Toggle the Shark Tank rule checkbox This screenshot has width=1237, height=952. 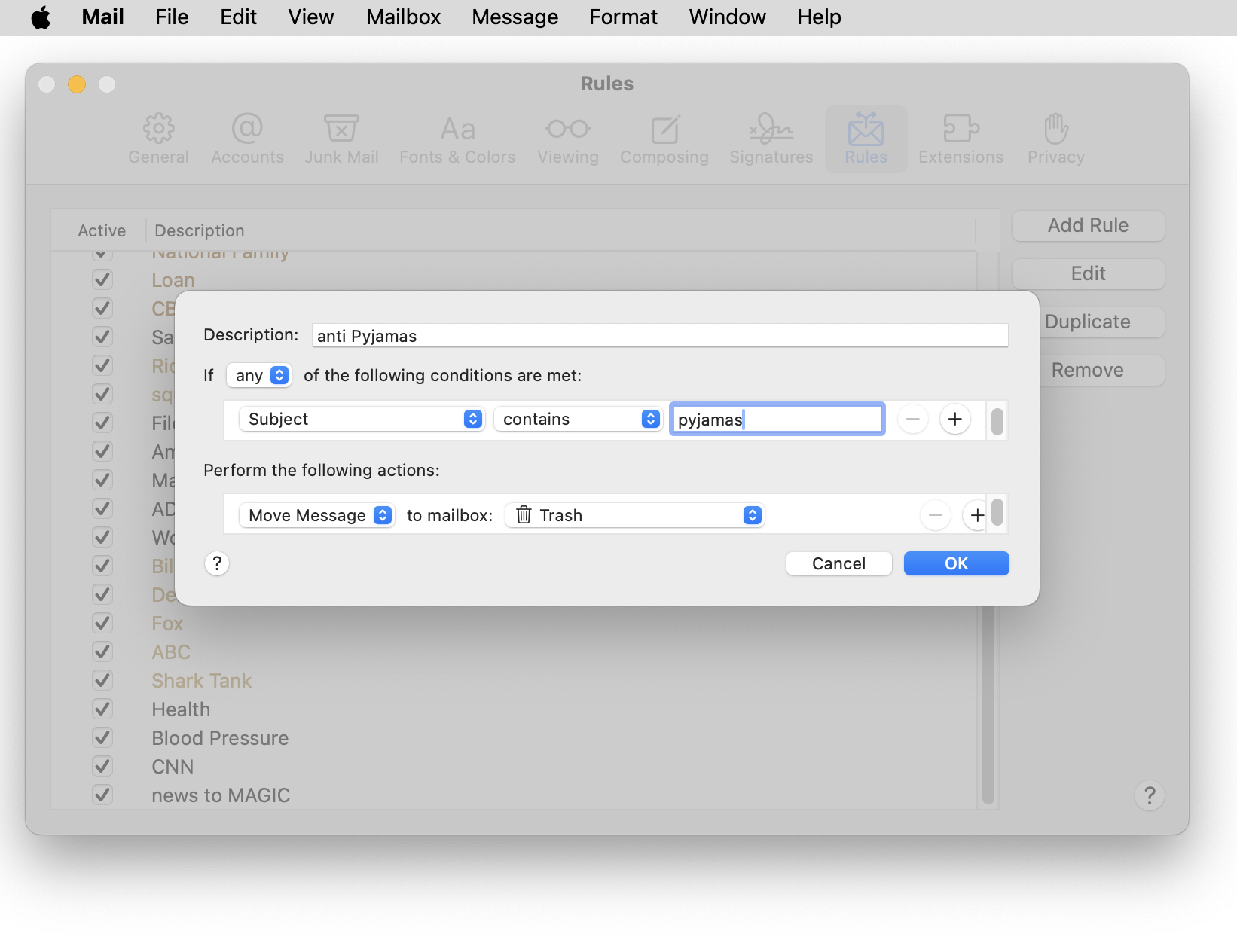coord(102,680)
